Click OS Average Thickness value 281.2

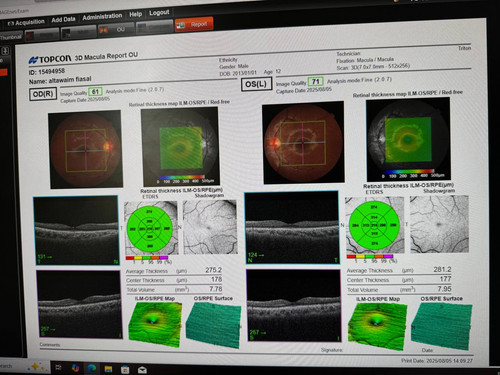(442, 269)
